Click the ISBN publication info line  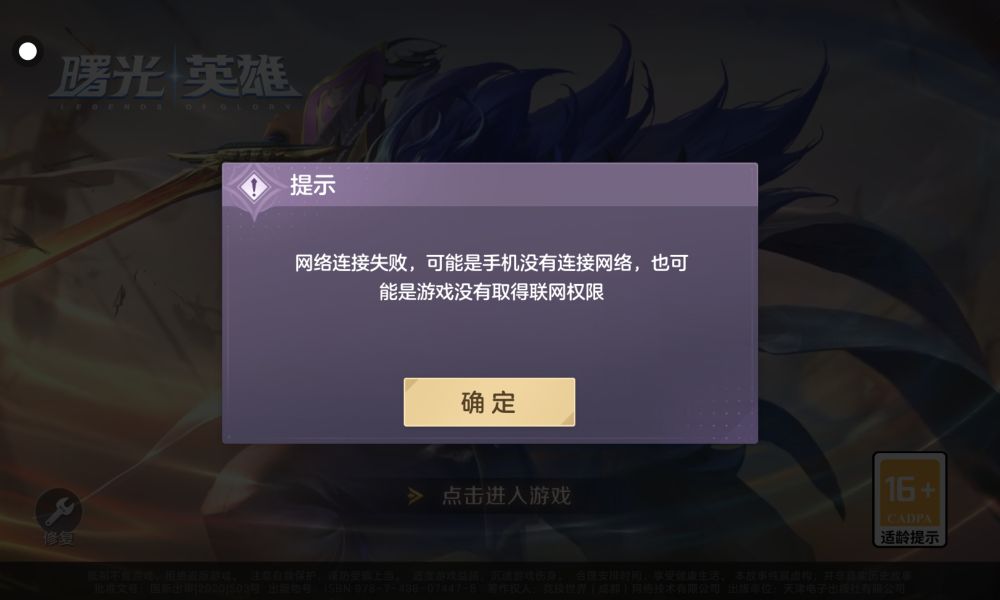[x=499, y=588]
